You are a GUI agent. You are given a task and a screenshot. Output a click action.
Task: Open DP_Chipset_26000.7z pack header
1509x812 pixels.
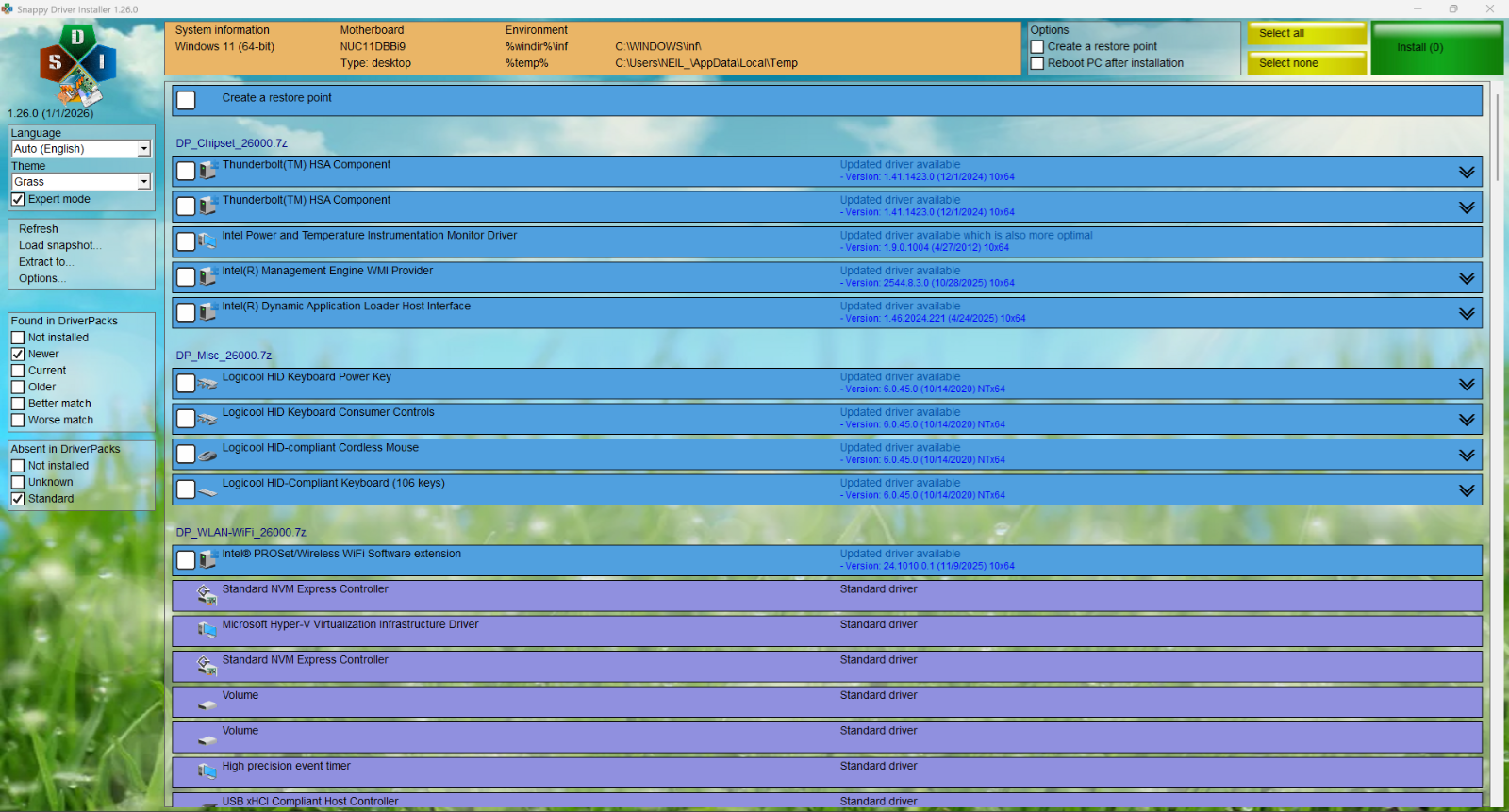(231, 143)
